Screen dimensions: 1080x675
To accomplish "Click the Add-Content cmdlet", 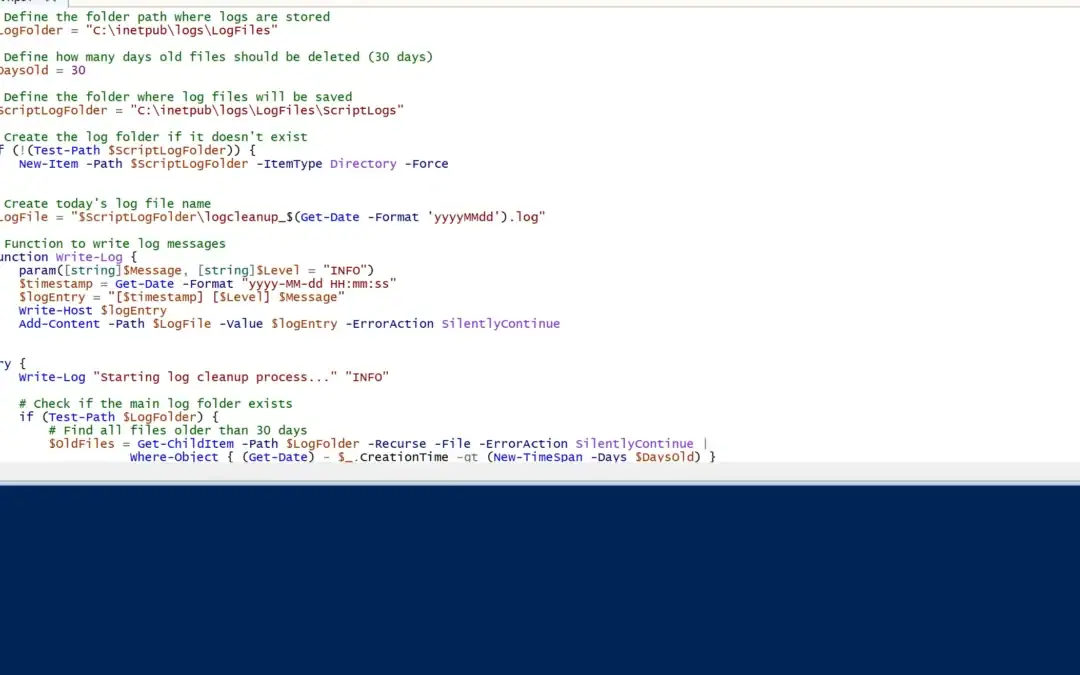I will [59, 324].
